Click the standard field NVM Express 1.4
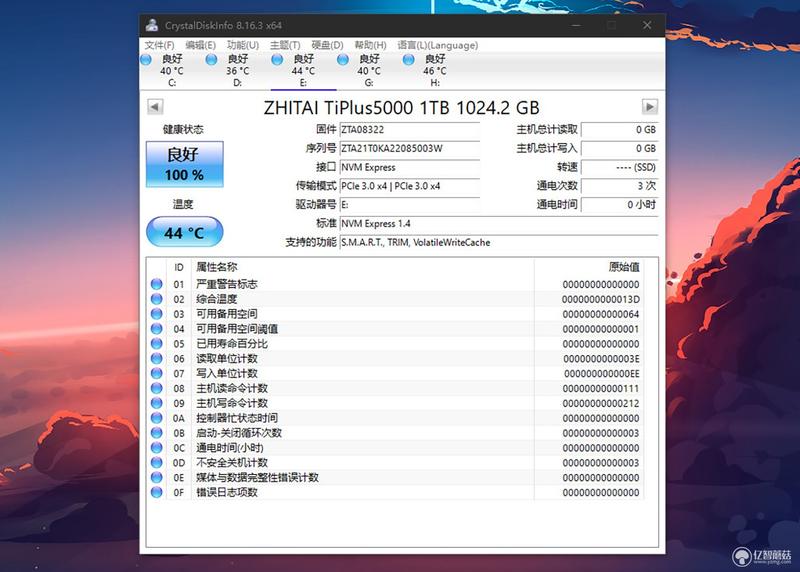This screenshot has height=572, width=800. (499, 223)
